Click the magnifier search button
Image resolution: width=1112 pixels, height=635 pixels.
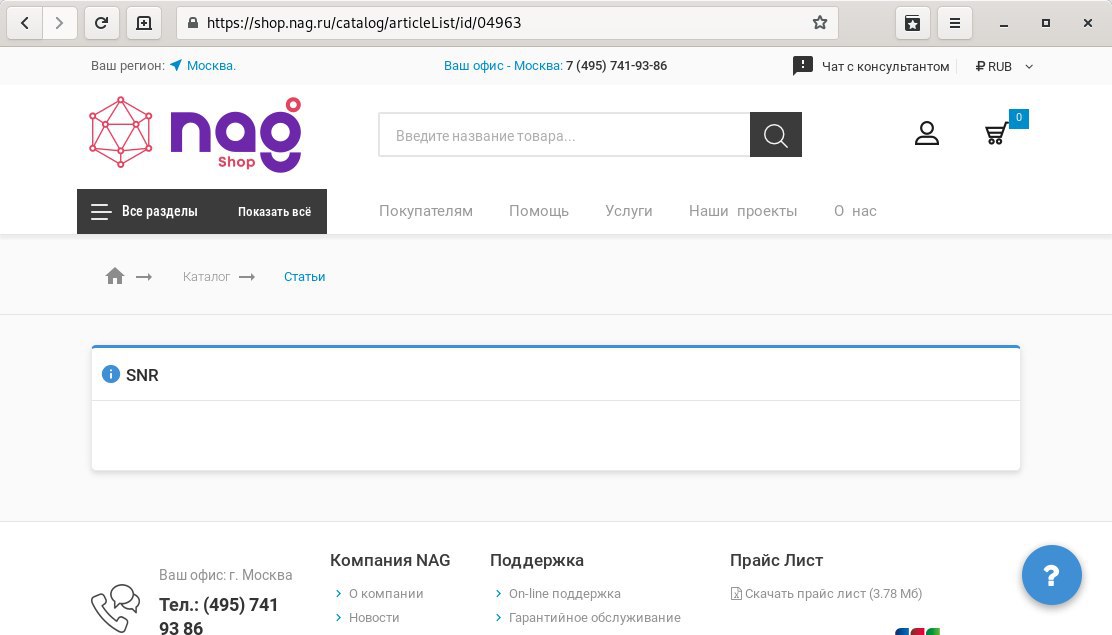coord(776,135)
